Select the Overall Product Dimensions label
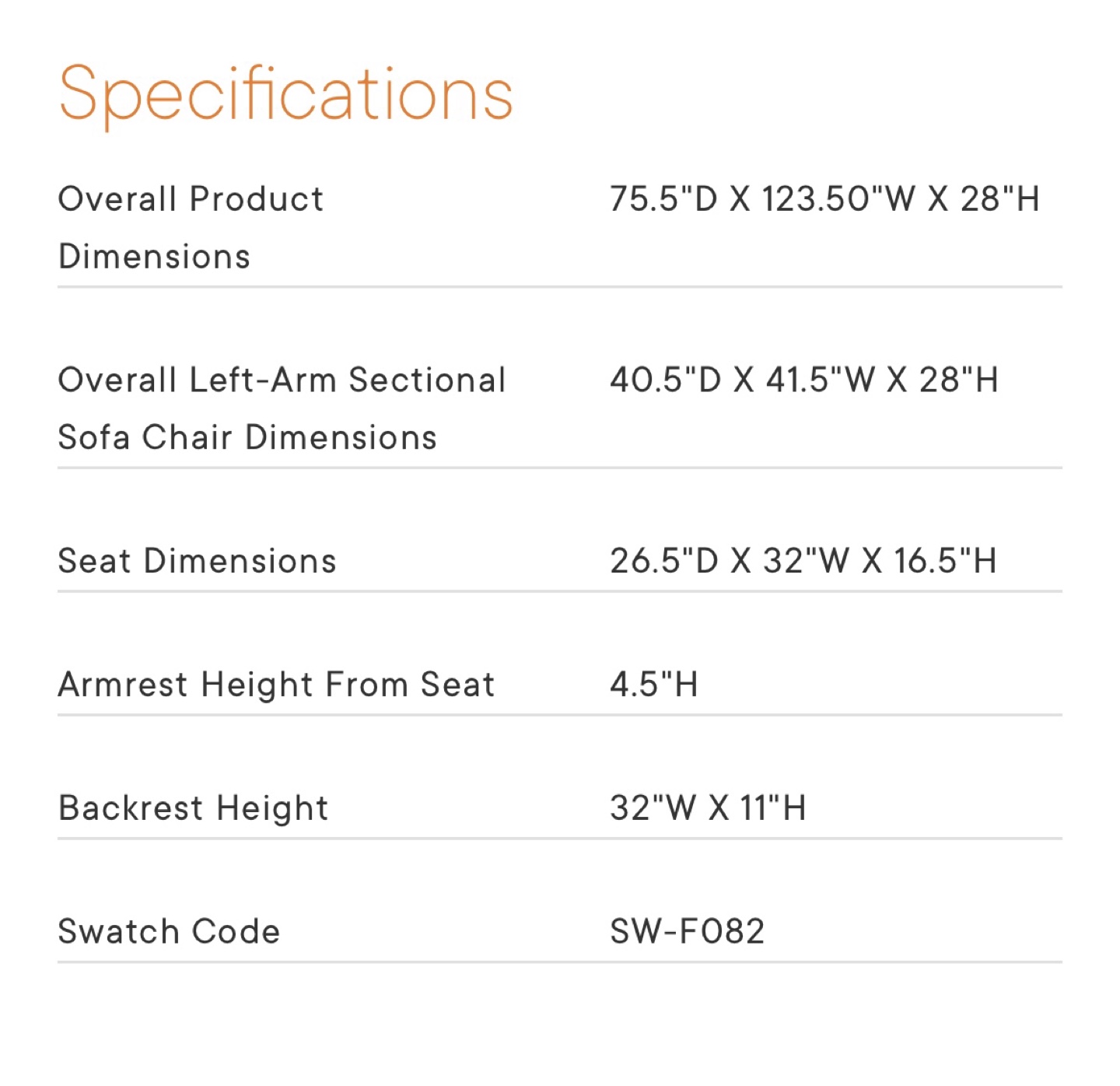 click(191, 227)
